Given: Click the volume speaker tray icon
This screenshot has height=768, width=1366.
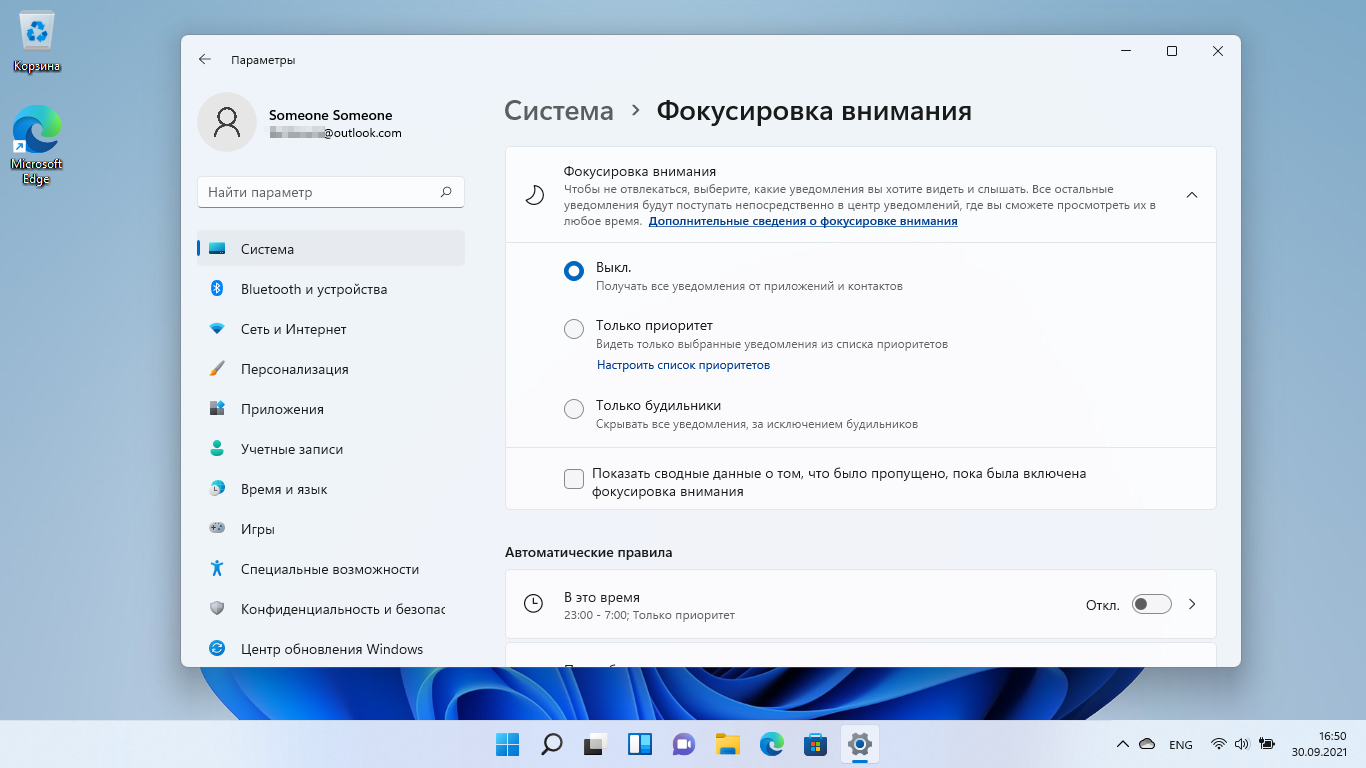Looking at the screenshot, I should pyautogui.click(x=1242, y=744).
